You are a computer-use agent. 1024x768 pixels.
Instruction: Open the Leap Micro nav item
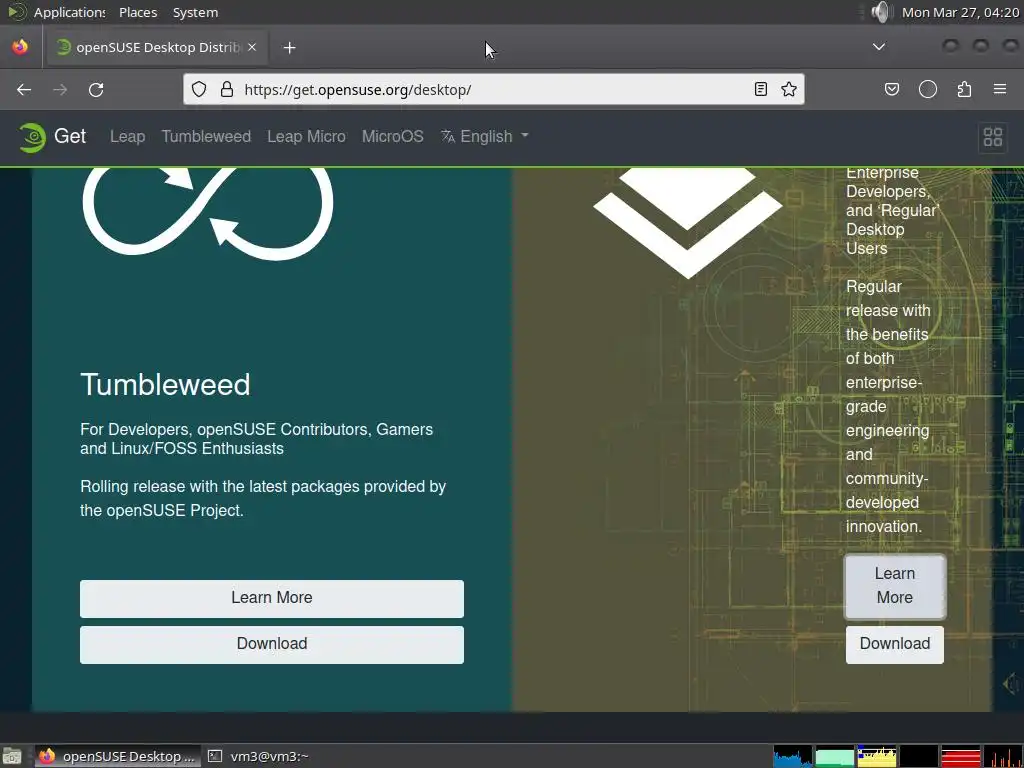click(x=306, y=136)
